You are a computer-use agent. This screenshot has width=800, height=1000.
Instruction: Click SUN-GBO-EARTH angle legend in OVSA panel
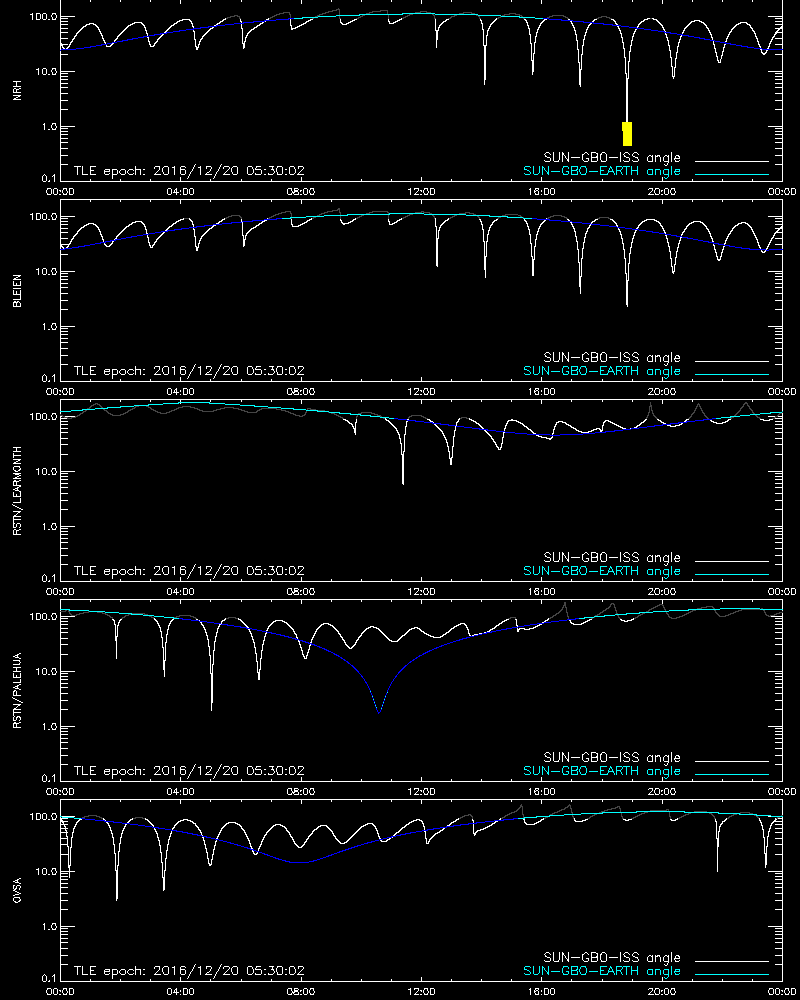(602, 971)
